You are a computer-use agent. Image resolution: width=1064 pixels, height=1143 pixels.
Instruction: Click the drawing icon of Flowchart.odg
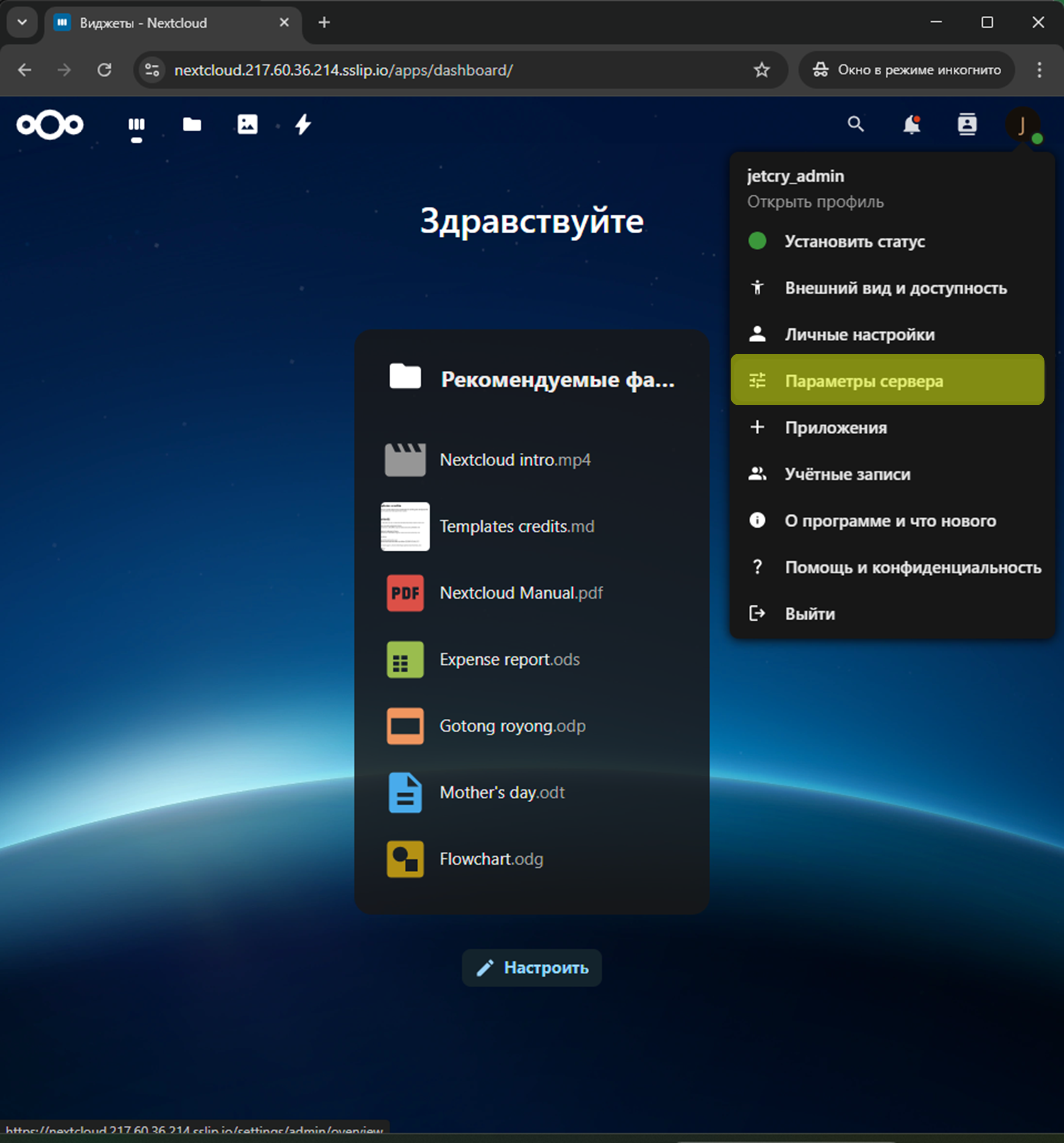click(405, 859)
